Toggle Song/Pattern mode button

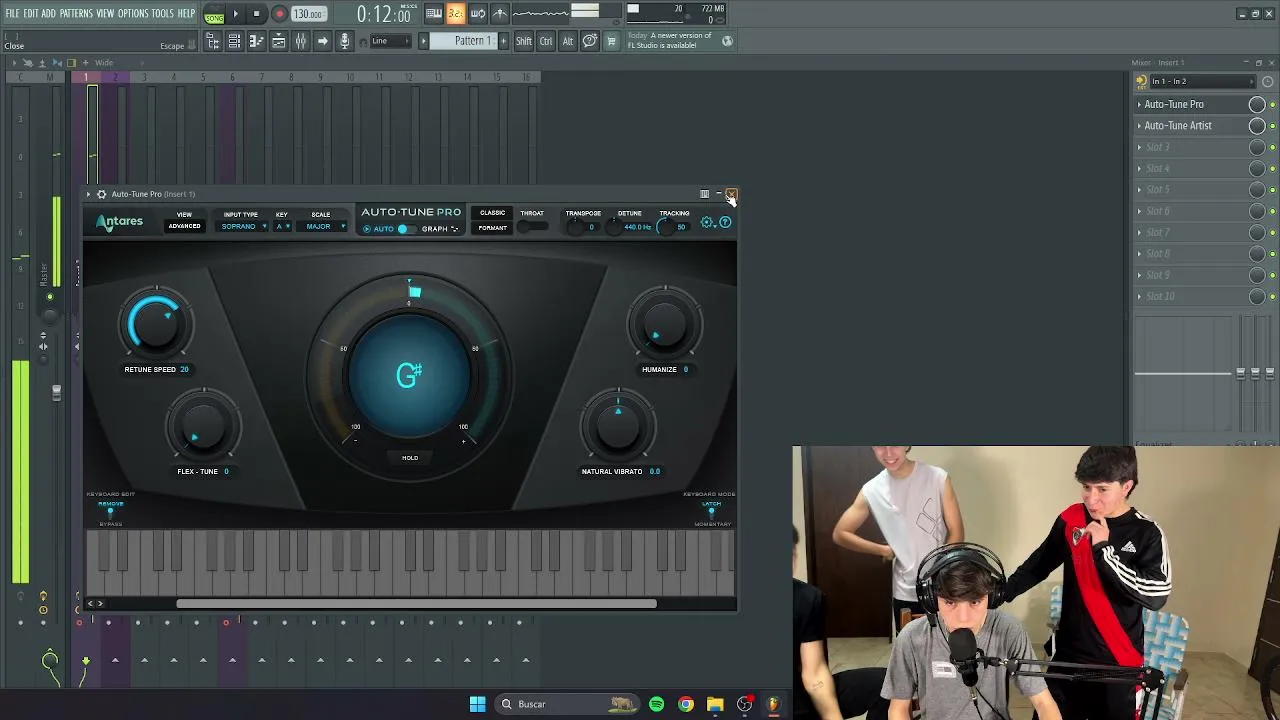(214, 15)
